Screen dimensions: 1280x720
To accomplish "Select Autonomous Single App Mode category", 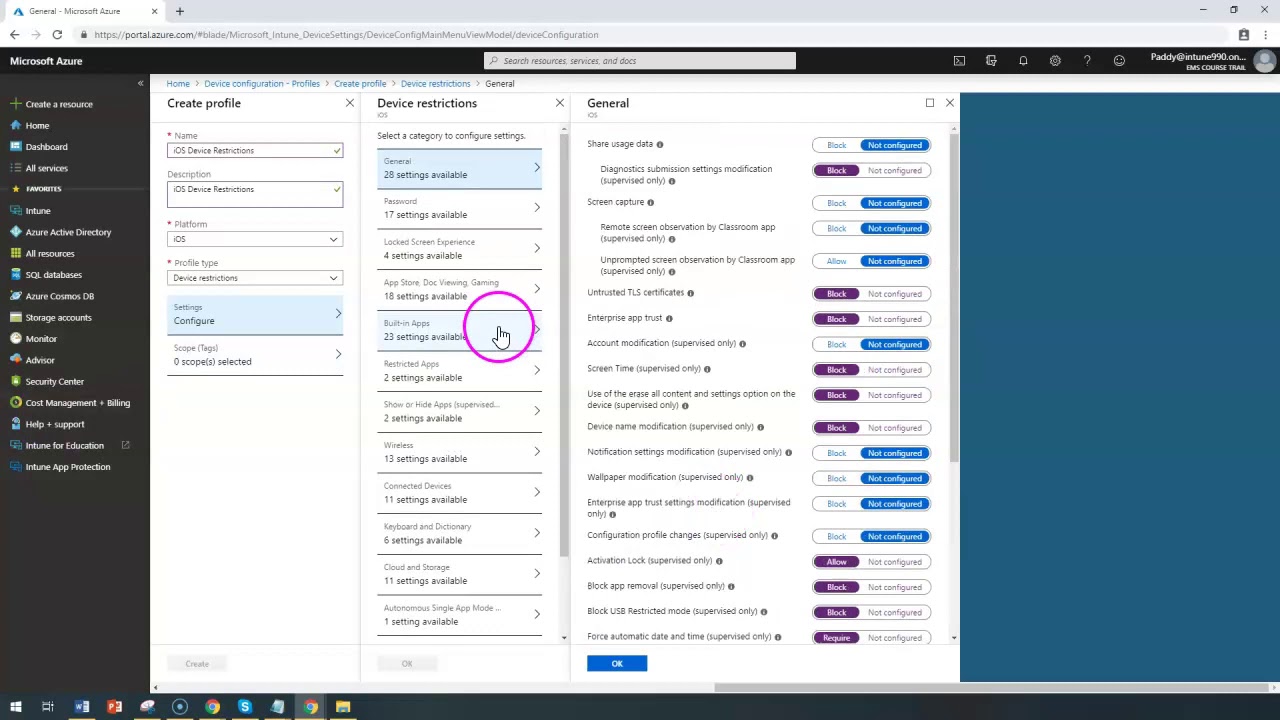I will (x=460, y=615).
